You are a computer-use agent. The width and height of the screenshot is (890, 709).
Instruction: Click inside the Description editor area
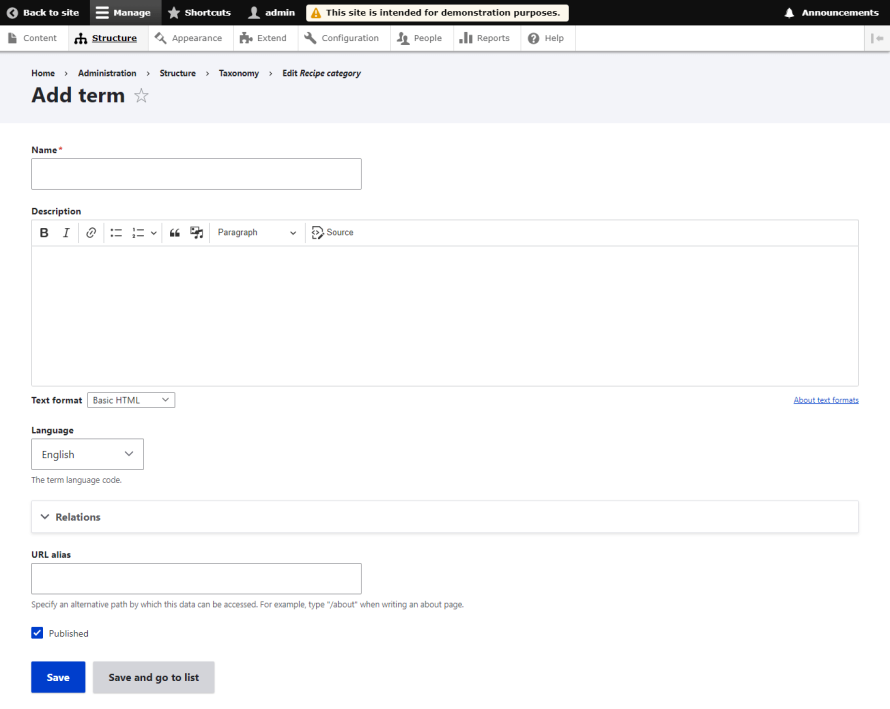click(445, 316)
